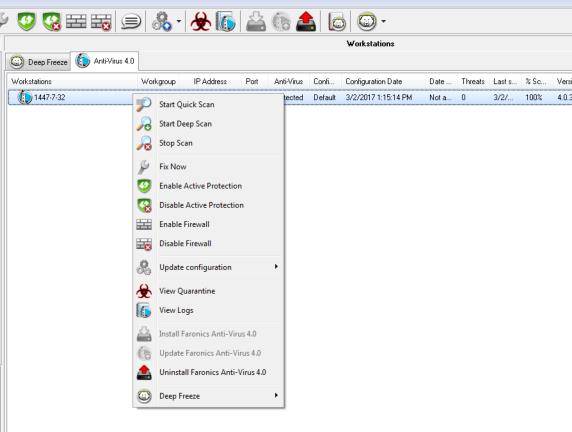Click the Enable Firewall toolbar brick icon
This screenshot has width=572, height=432.
click(x=76, y=21)
